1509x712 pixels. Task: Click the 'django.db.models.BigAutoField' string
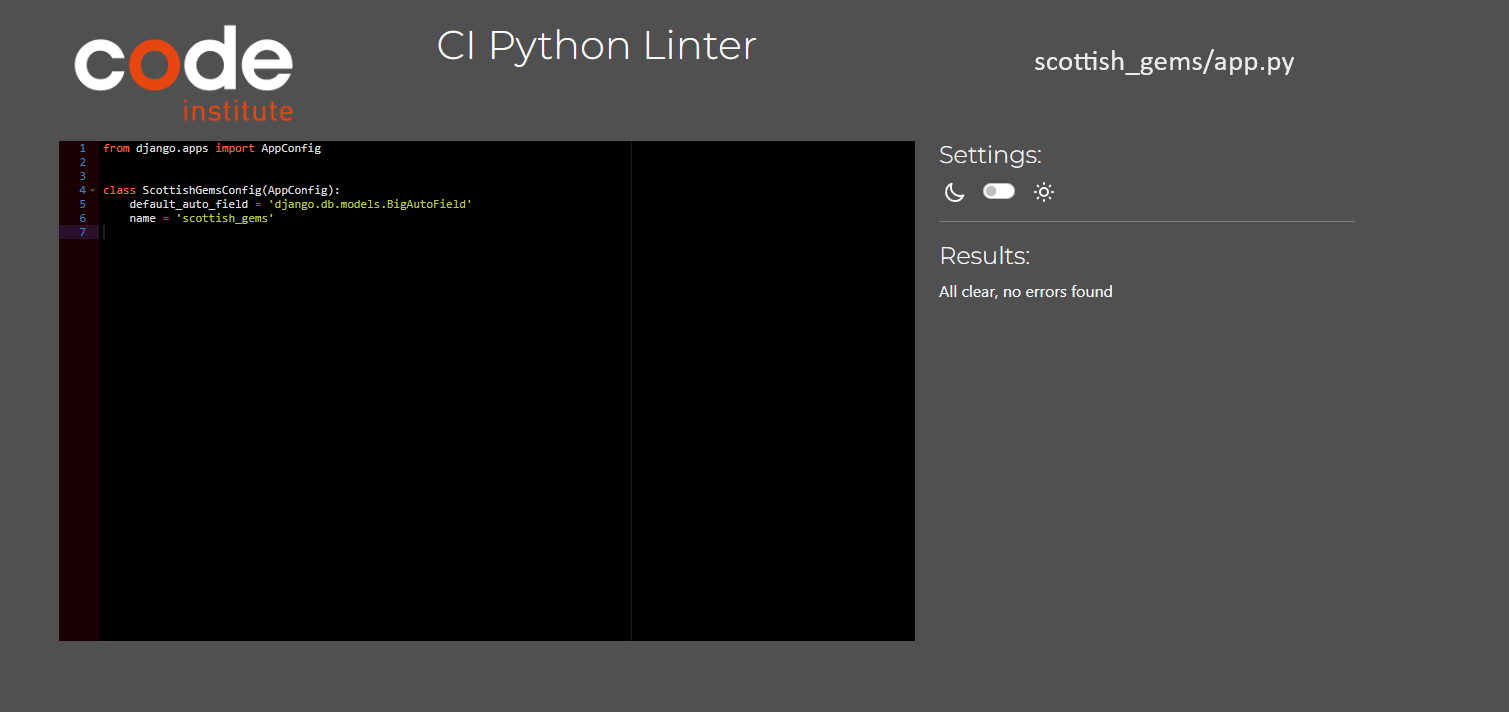click(x=370, y=204)
